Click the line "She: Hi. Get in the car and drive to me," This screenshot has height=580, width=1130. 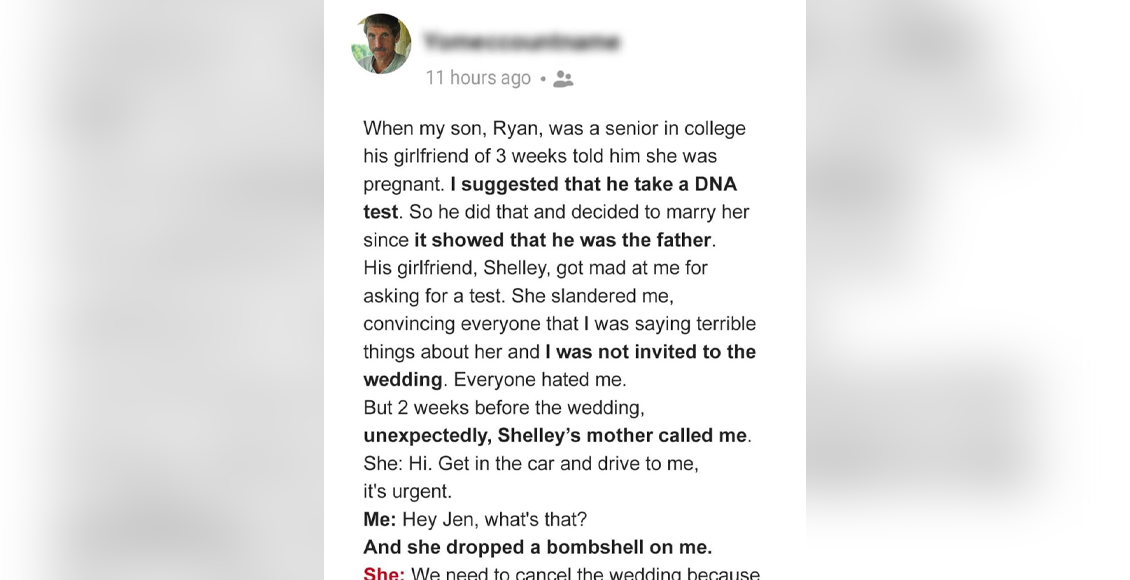click(531, 463)
